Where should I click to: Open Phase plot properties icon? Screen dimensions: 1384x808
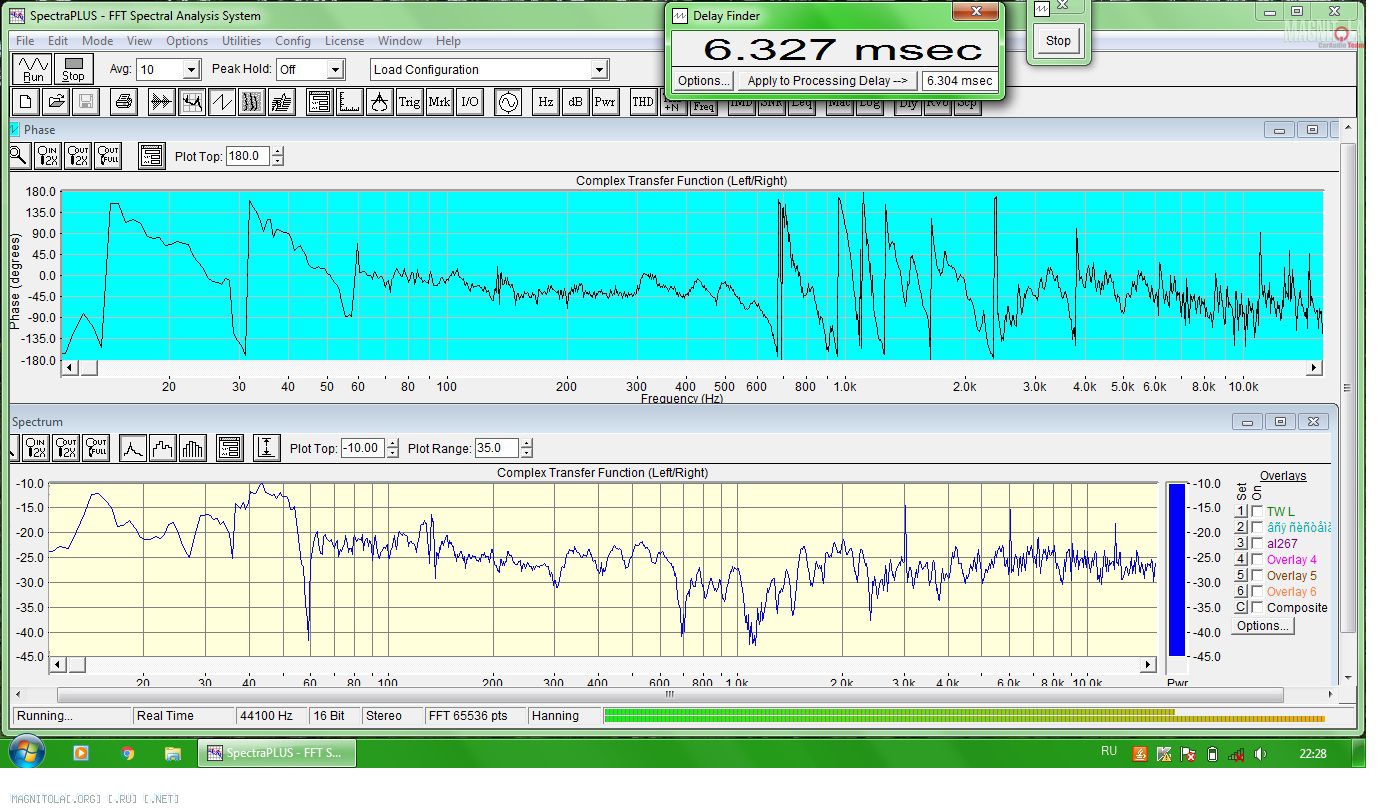(152, 155)
